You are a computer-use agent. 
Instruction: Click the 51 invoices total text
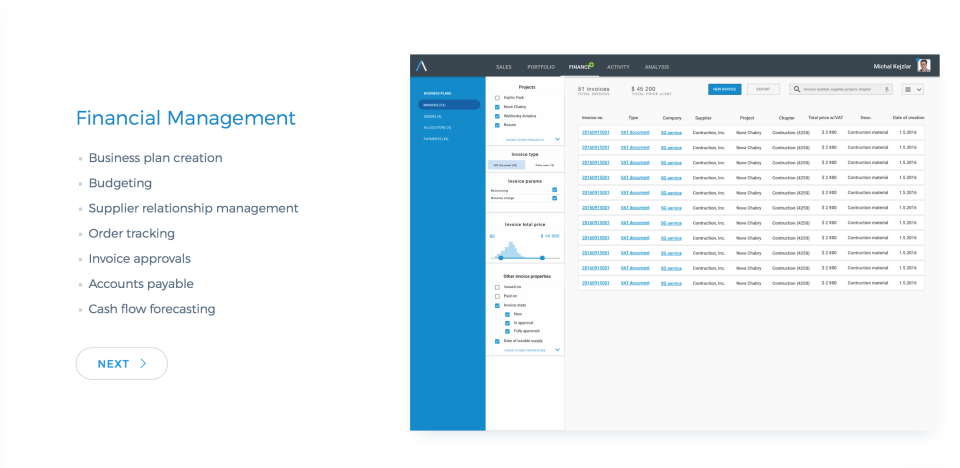[x=594, y=91]
